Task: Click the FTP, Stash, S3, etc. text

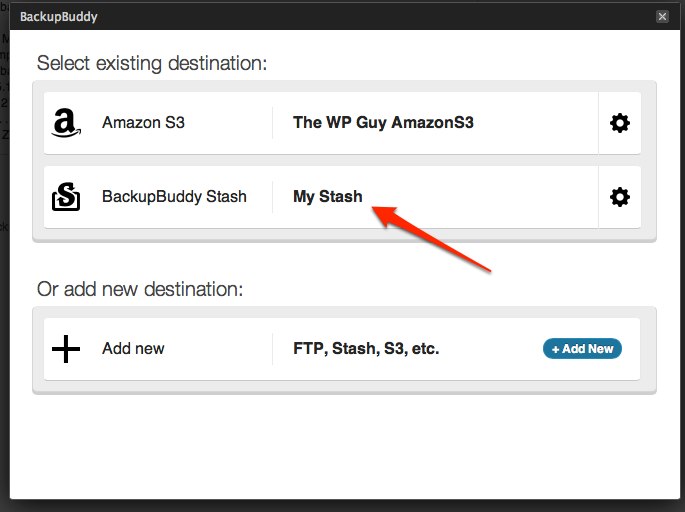Action: point(366,349)
